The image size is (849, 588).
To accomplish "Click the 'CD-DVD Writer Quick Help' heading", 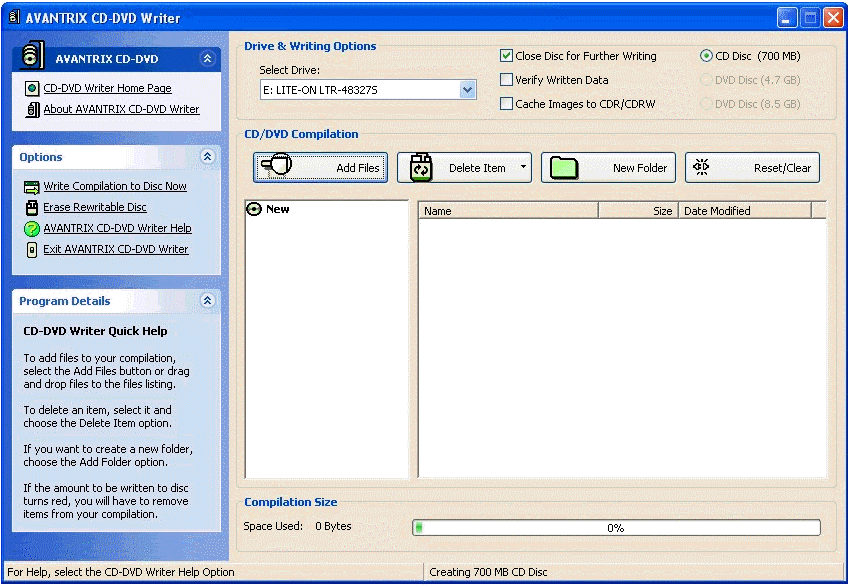I will [x=95, y=331].
